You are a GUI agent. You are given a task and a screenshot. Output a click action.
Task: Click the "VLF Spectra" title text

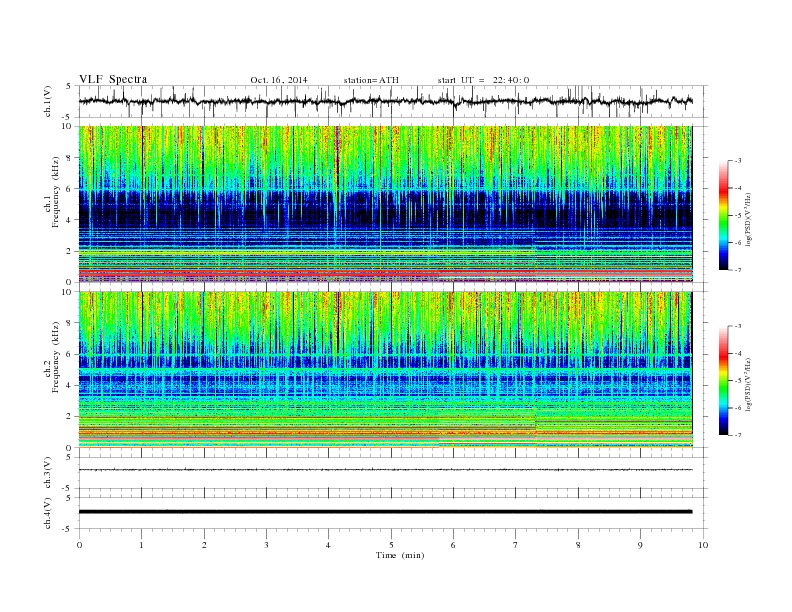click(x=113, y=79)
